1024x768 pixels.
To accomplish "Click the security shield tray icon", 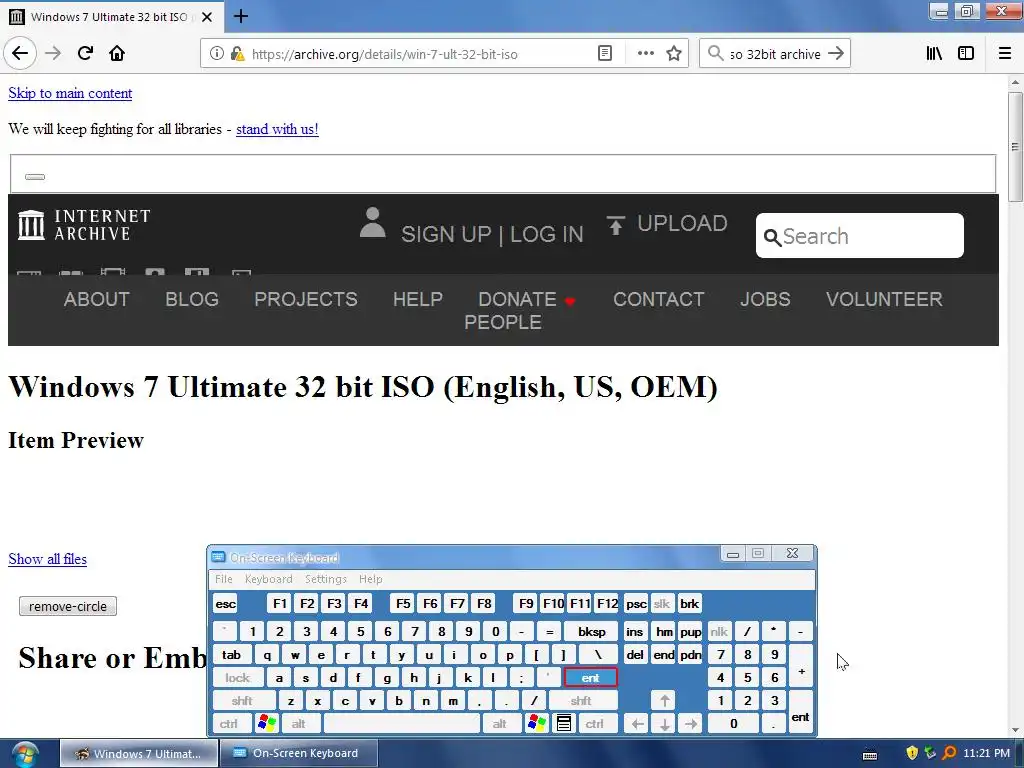I will pos(912,753).
